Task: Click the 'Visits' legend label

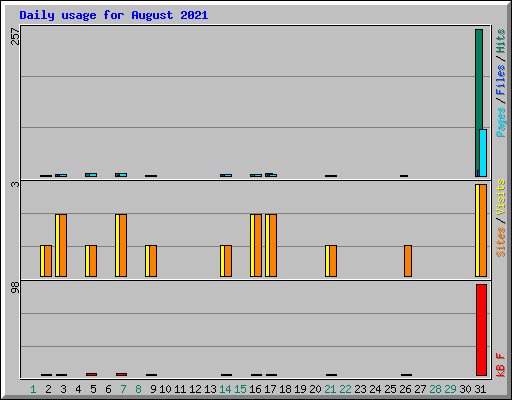Action: [x=501, y=198]
